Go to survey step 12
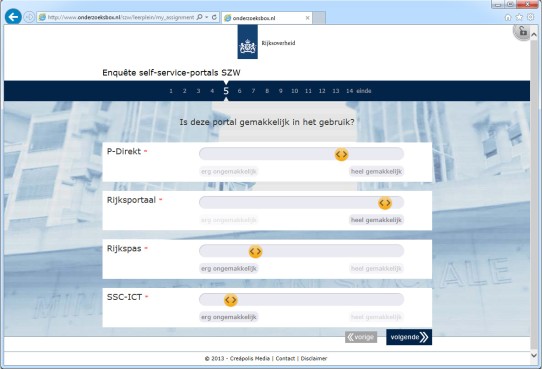The width and height of the screenshot is (542, 369). tap(322, 91)
